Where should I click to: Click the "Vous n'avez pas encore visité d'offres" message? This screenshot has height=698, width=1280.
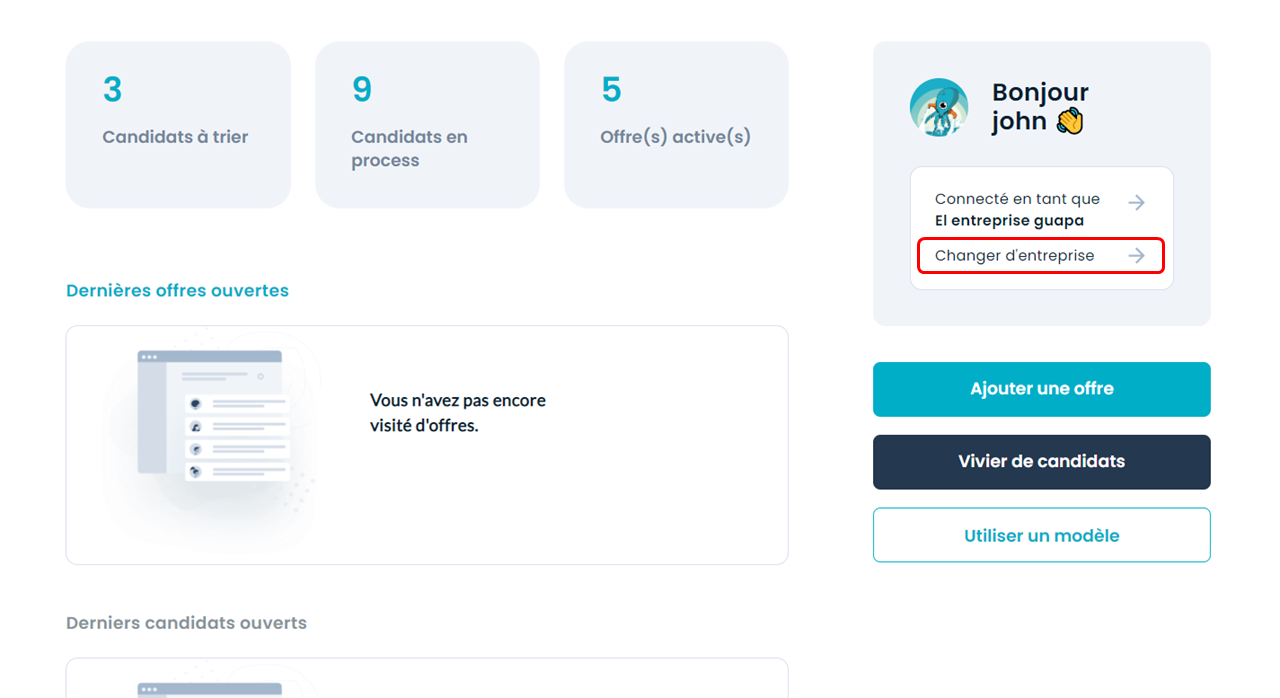pos(458,413)
